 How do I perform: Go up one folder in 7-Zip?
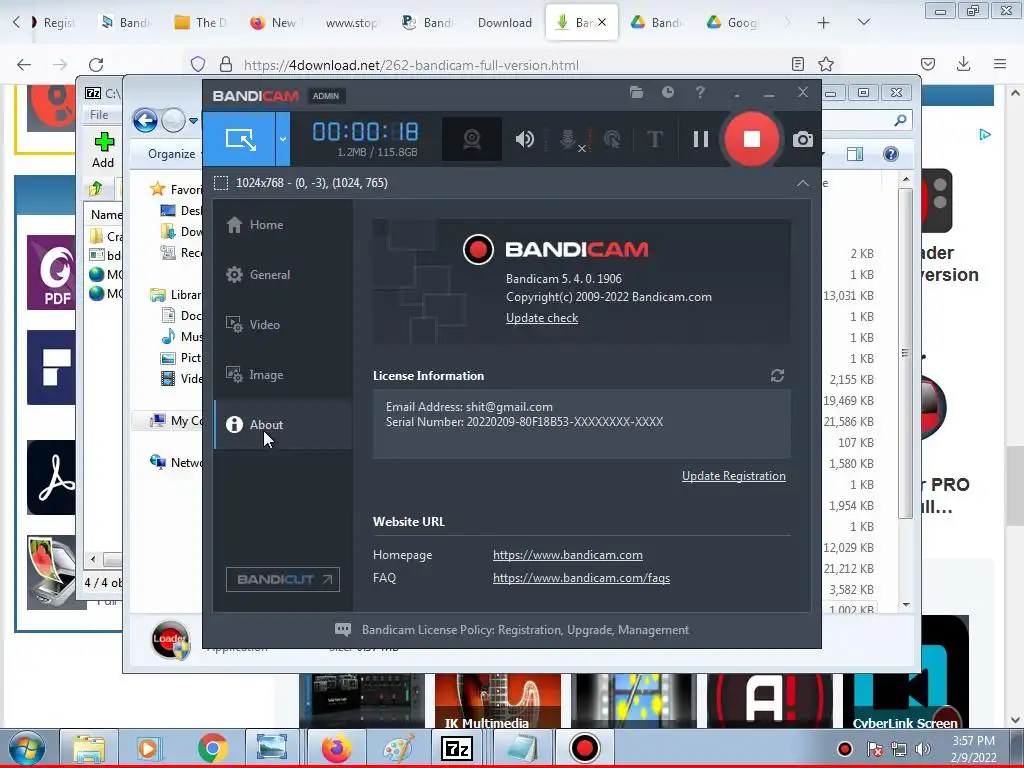[x=96, y=189]
